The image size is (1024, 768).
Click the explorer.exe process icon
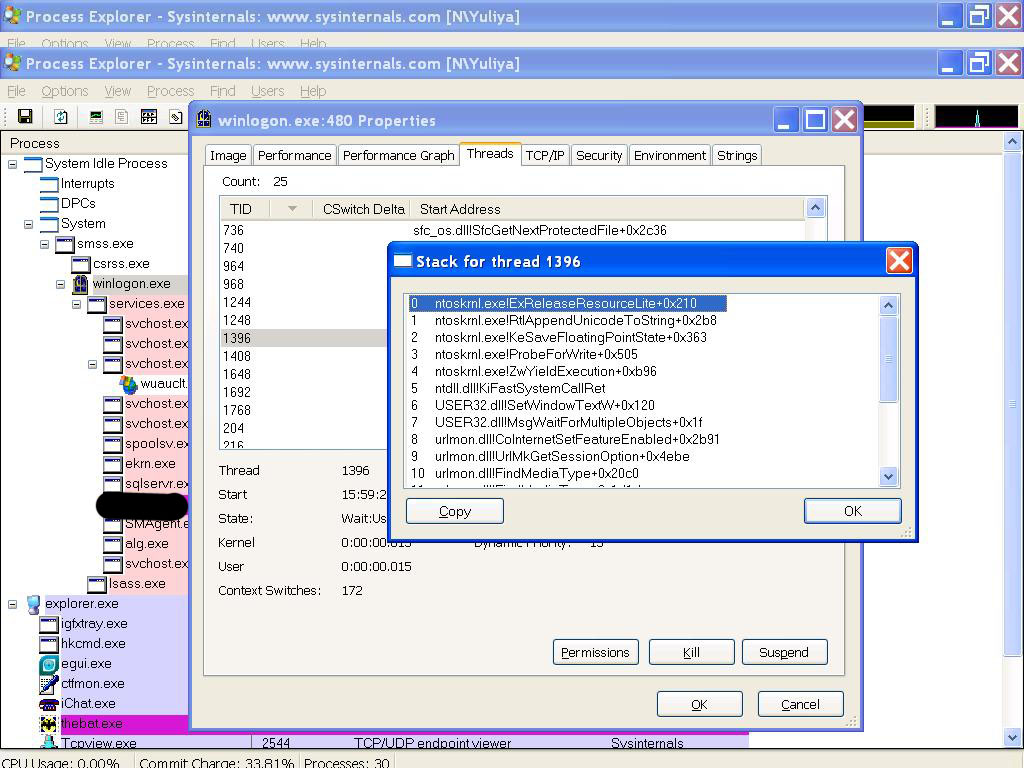coord(33,604)
